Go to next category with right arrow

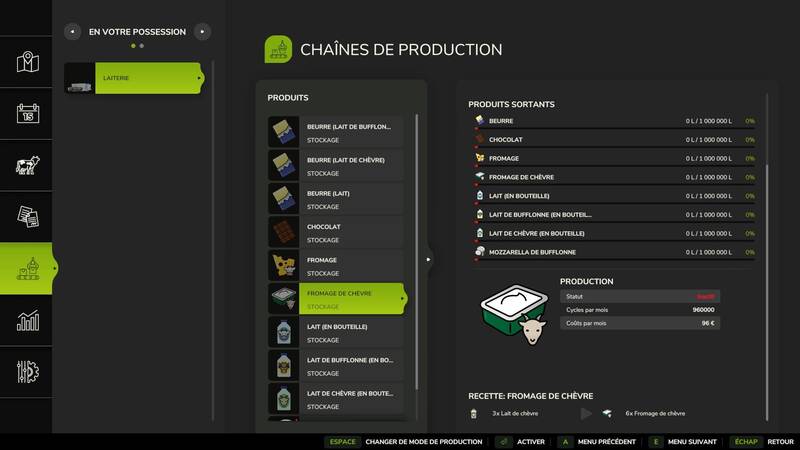click(203, 32)
